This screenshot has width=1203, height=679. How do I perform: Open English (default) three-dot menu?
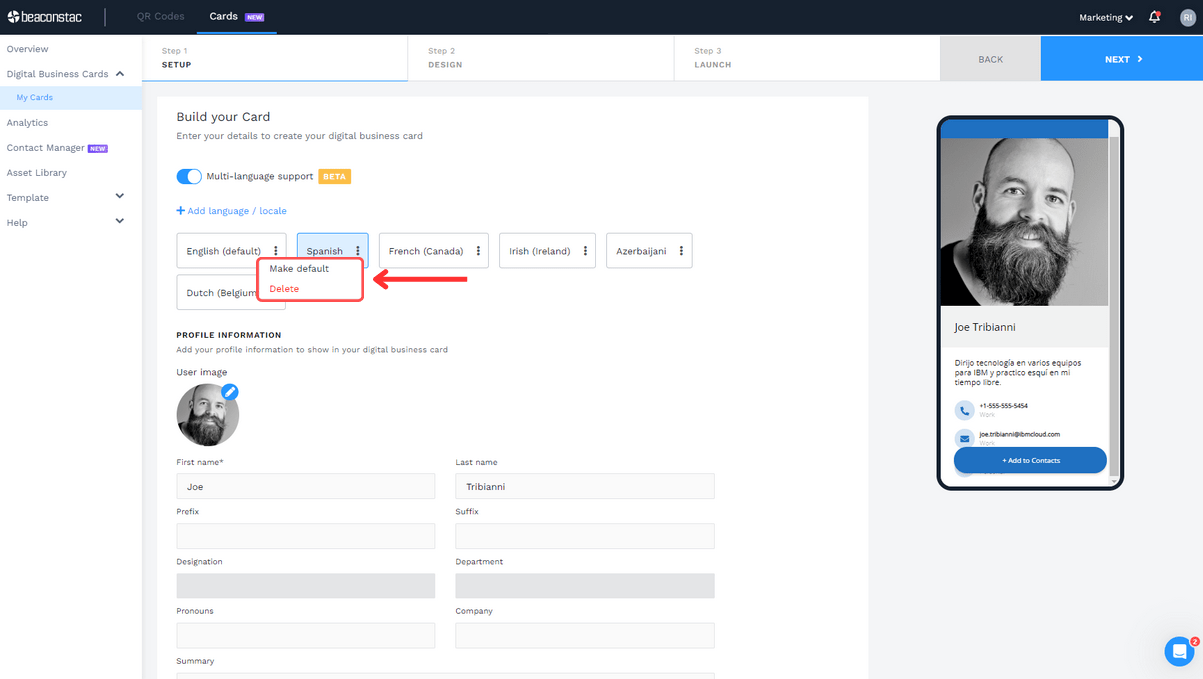276,251
